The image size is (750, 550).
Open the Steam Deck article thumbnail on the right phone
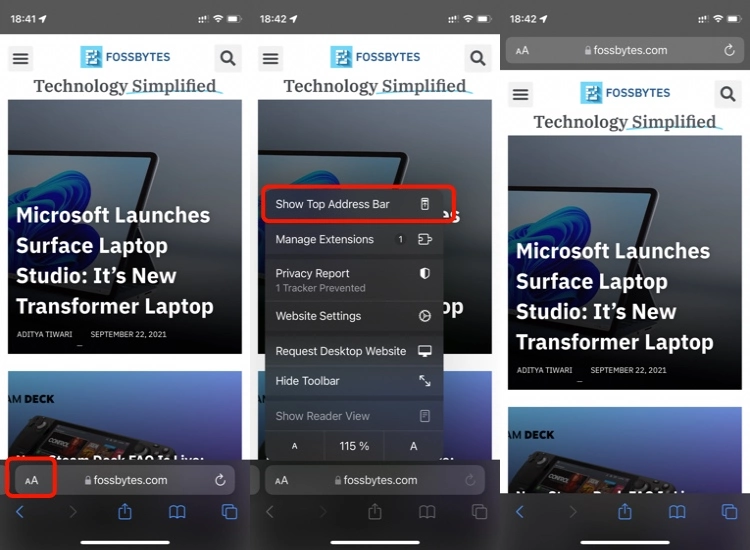coord(625,450)
